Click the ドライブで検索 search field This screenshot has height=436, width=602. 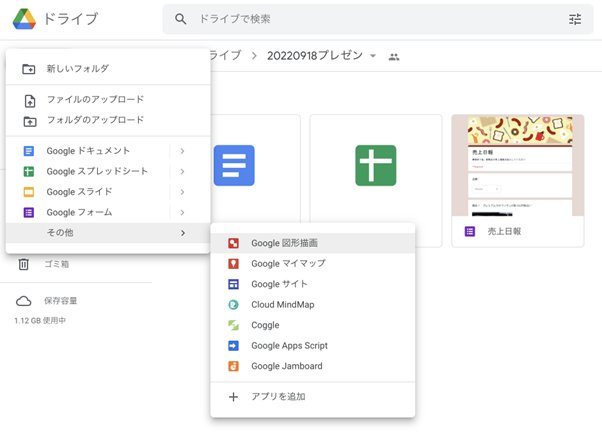[378, 19]
